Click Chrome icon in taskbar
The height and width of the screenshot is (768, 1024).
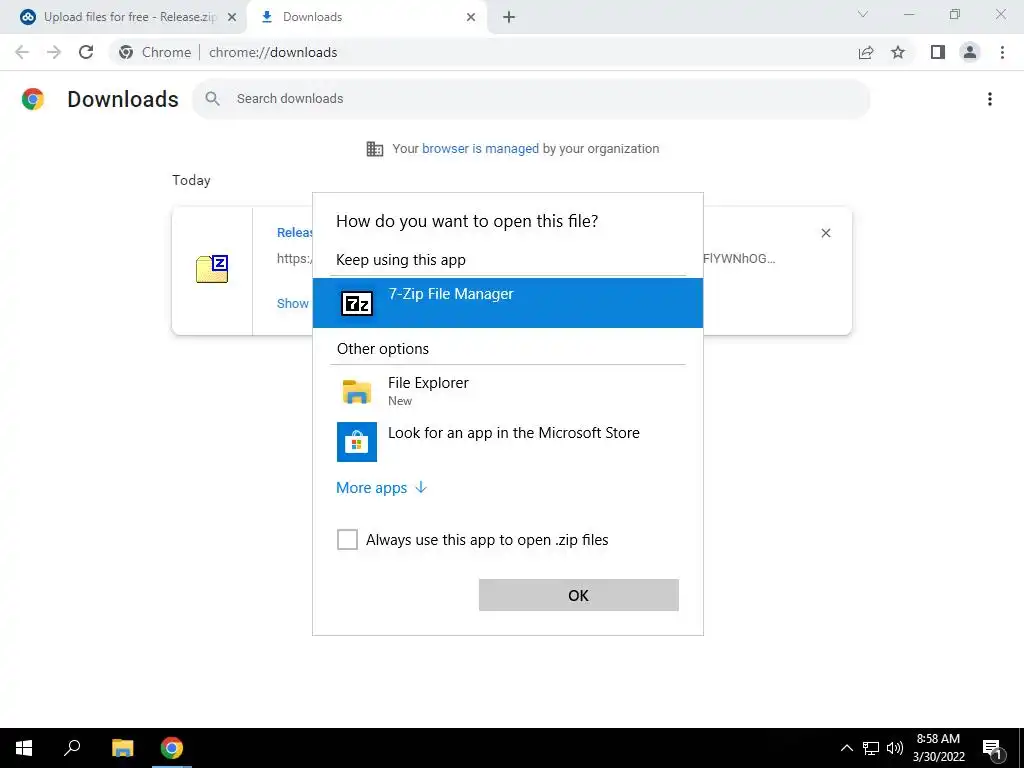(172, 748)
